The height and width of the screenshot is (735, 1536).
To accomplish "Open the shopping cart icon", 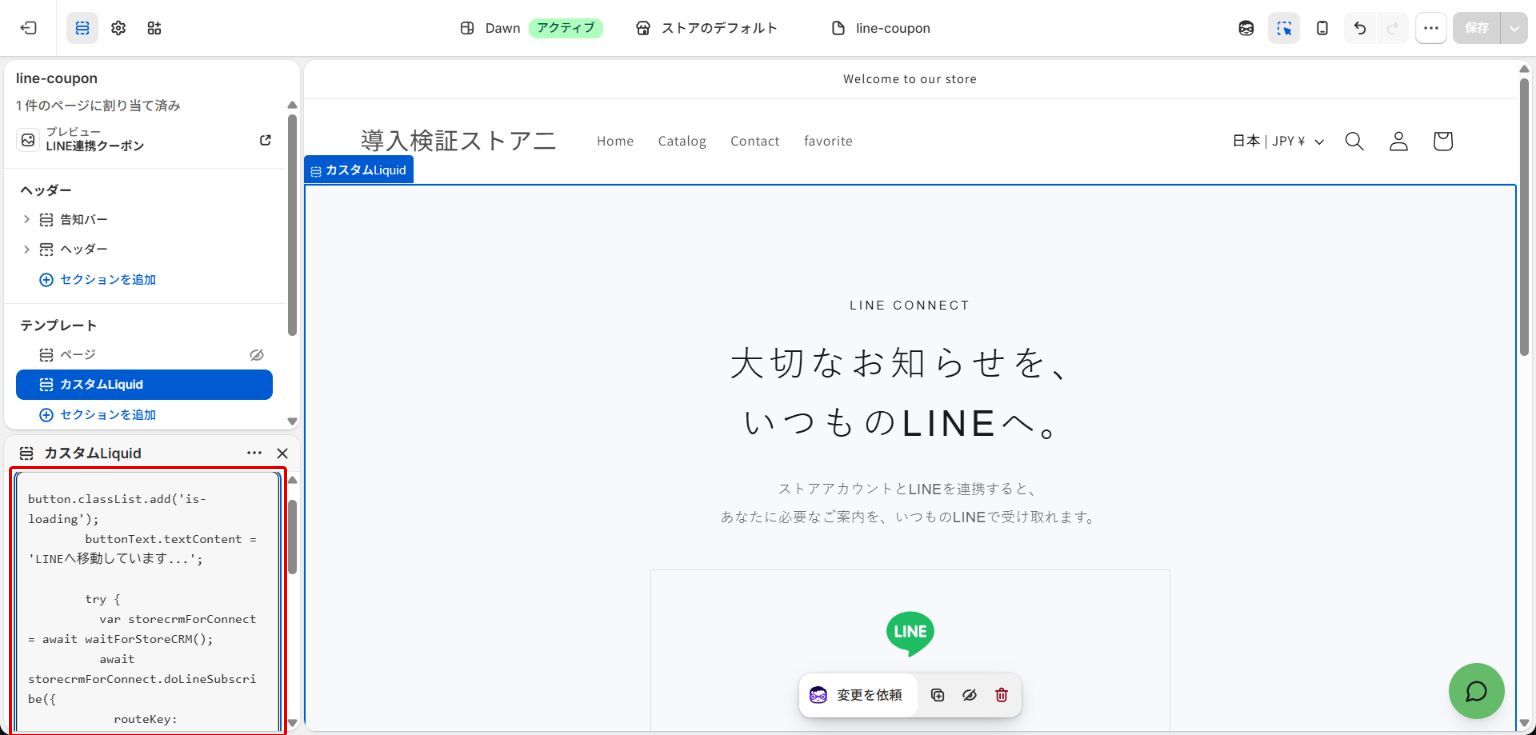I will click(x=1442, y=141).
